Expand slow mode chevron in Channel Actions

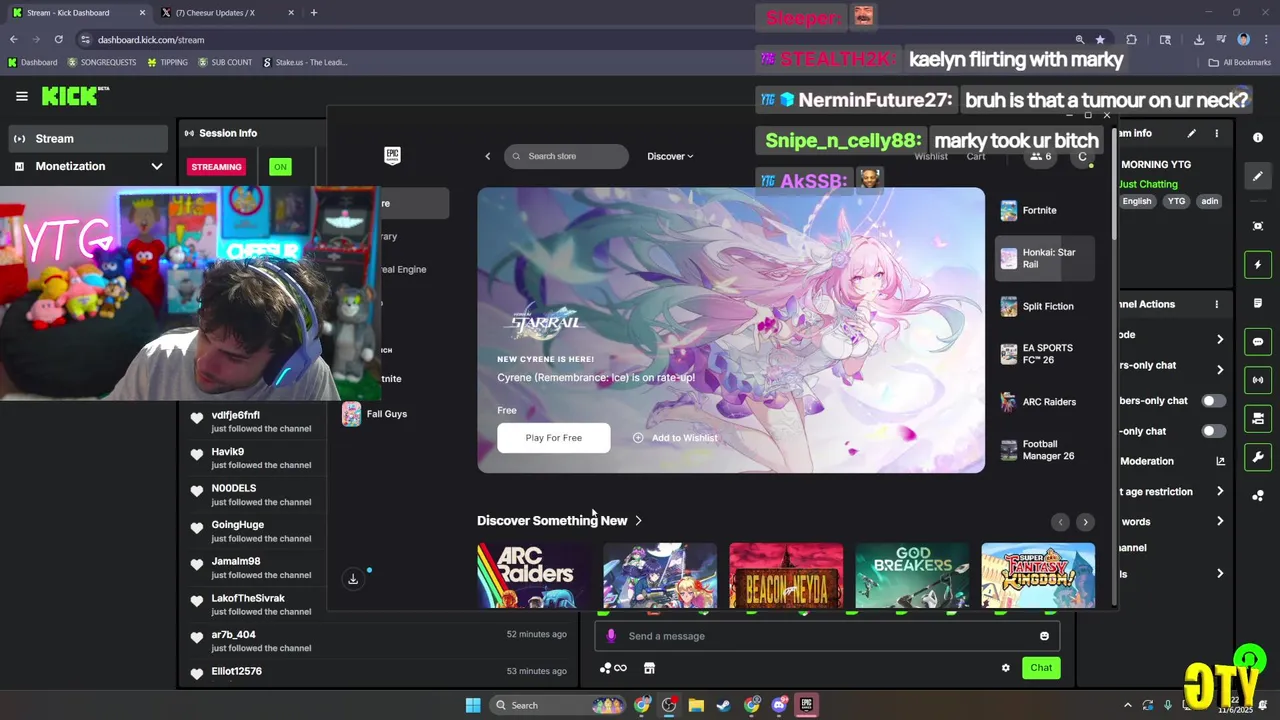(1220, 340)
